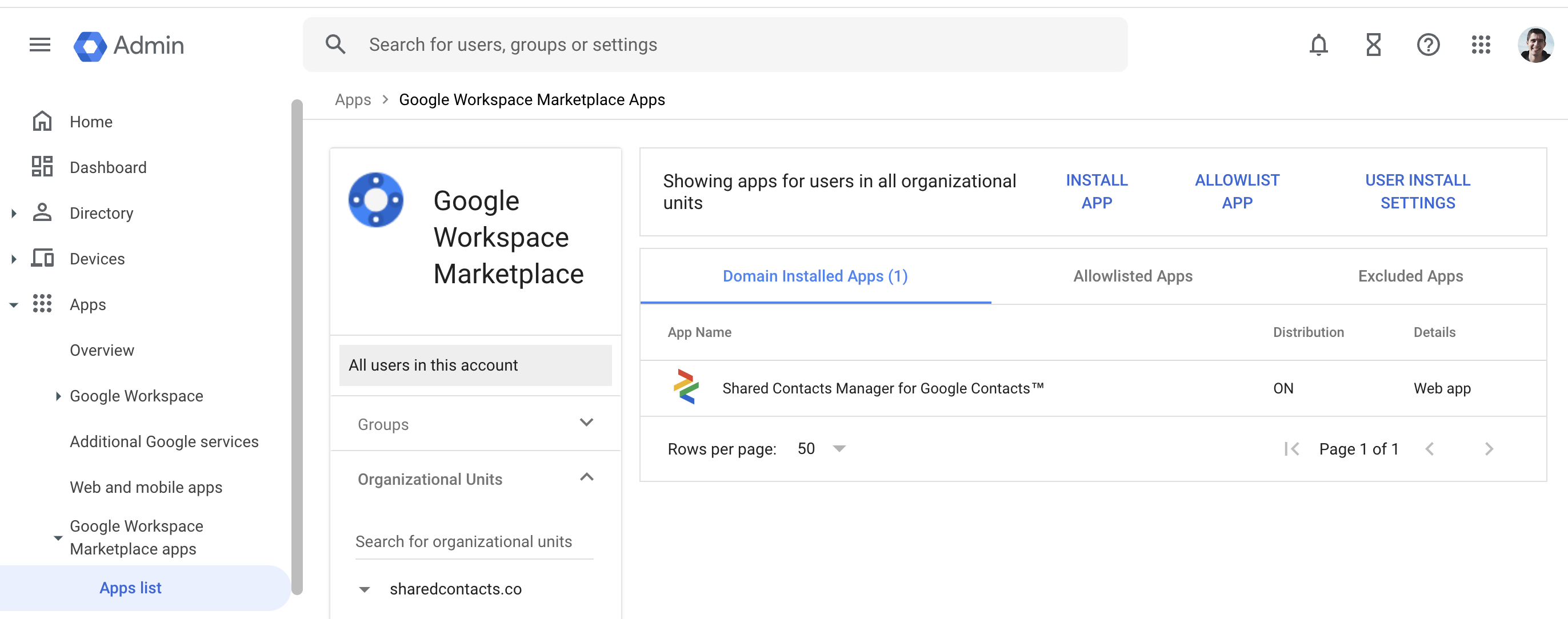Viewport: 1568px width, 619px height.
Task: Open the task scheduler hourglass icon
Action: (1373, 45)
